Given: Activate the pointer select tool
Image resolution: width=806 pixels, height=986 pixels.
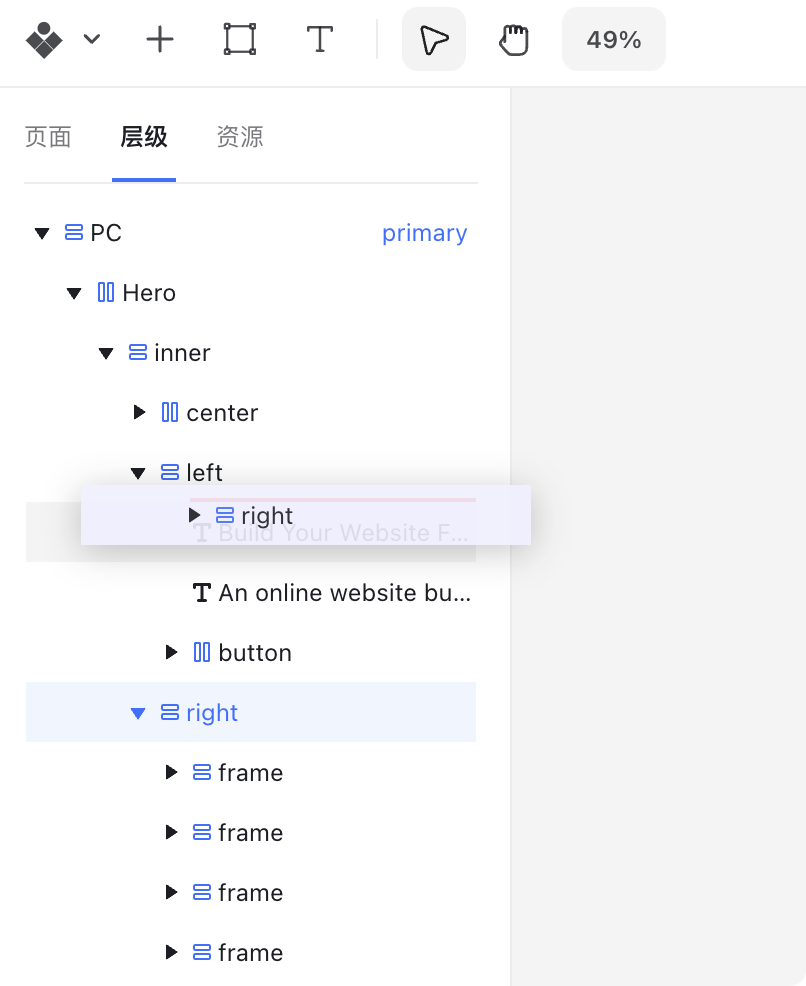Looking at the screenshot, I should click(434, 40).
